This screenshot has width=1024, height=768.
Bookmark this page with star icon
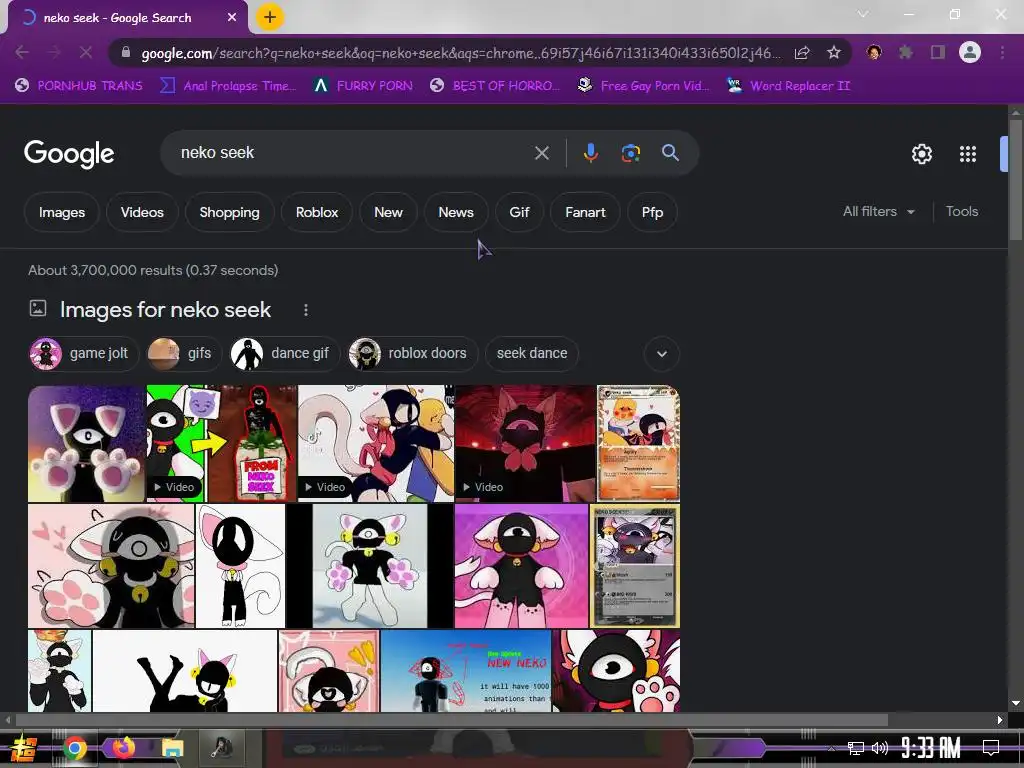pyautogui.click(x=833, y=52)
